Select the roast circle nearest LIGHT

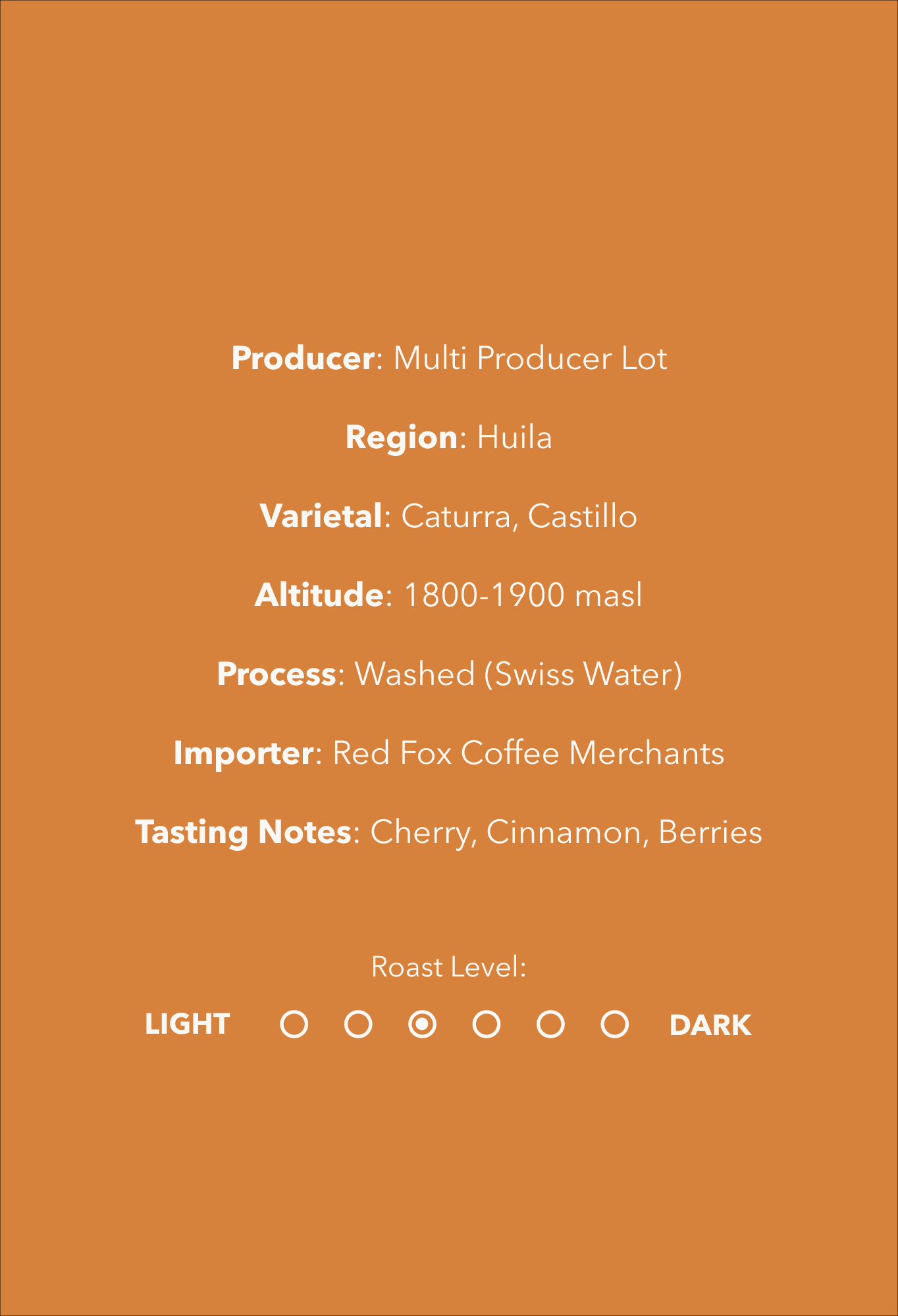pos(294,1025)
